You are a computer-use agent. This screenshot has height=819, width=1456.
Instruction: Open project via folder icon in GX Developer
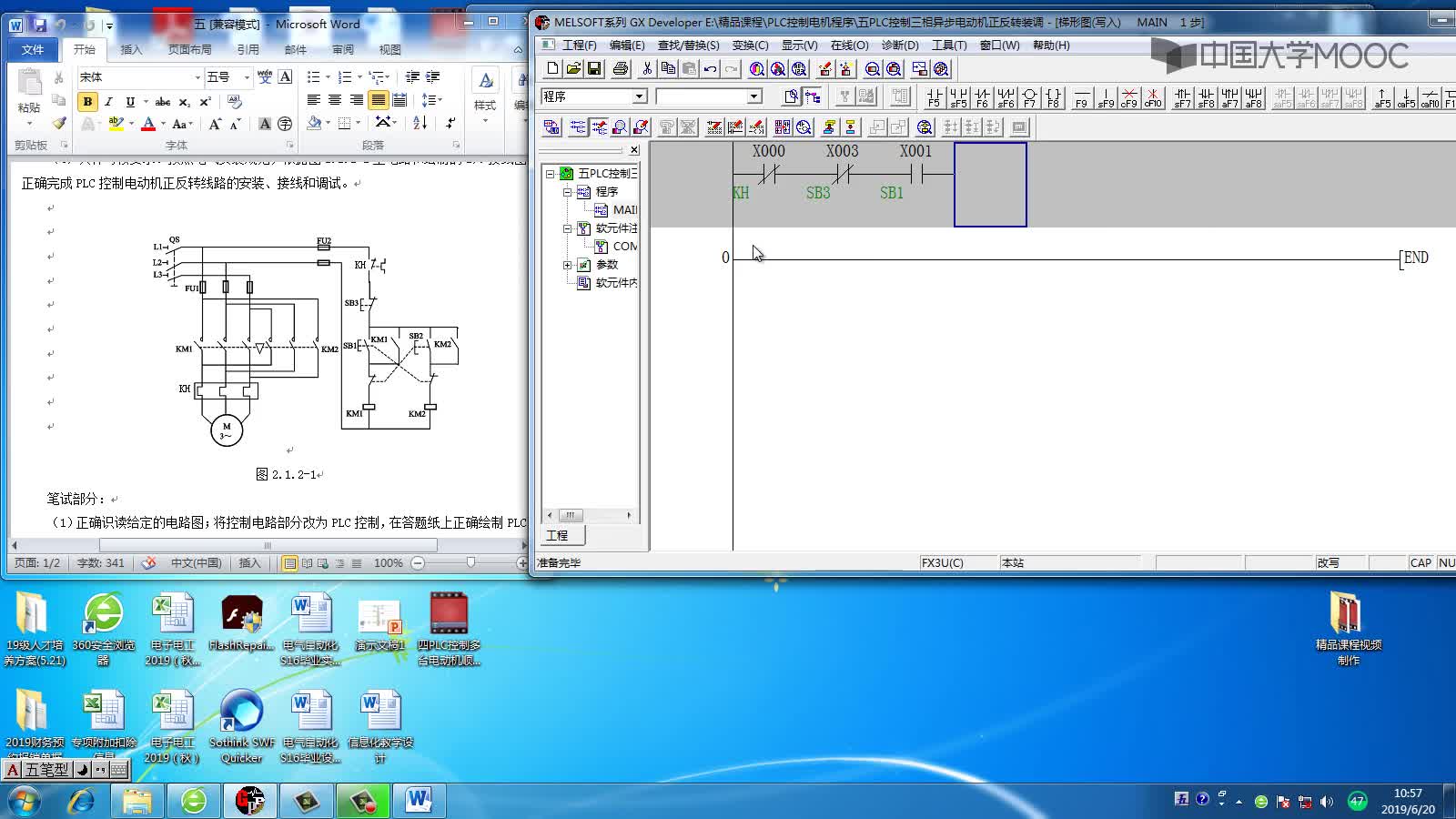pyautogui.click(x=573, y=68)
